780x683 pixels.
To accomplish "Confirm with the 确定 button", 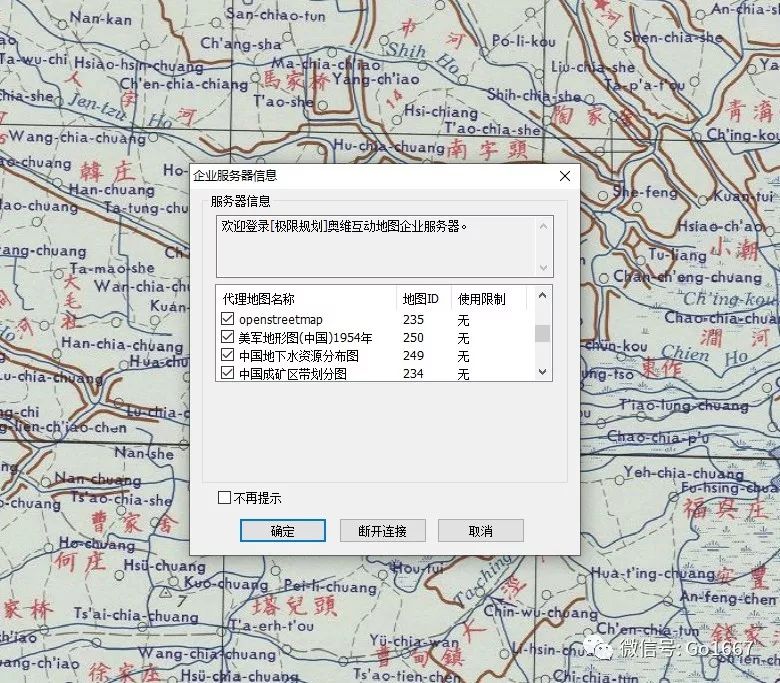I will [283, 531].
